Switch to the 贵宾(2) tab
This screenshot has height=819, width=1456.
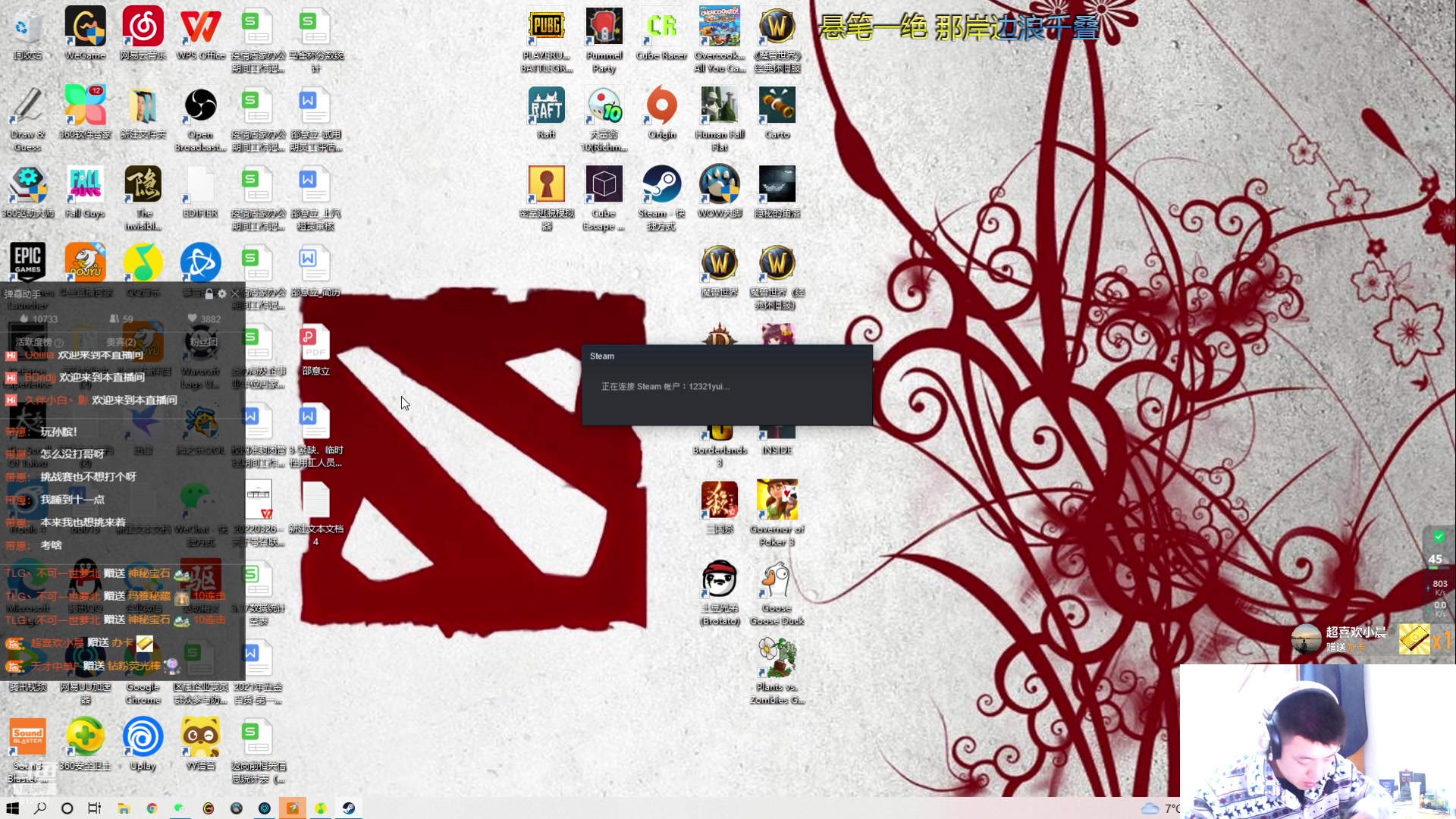[121, 342]
